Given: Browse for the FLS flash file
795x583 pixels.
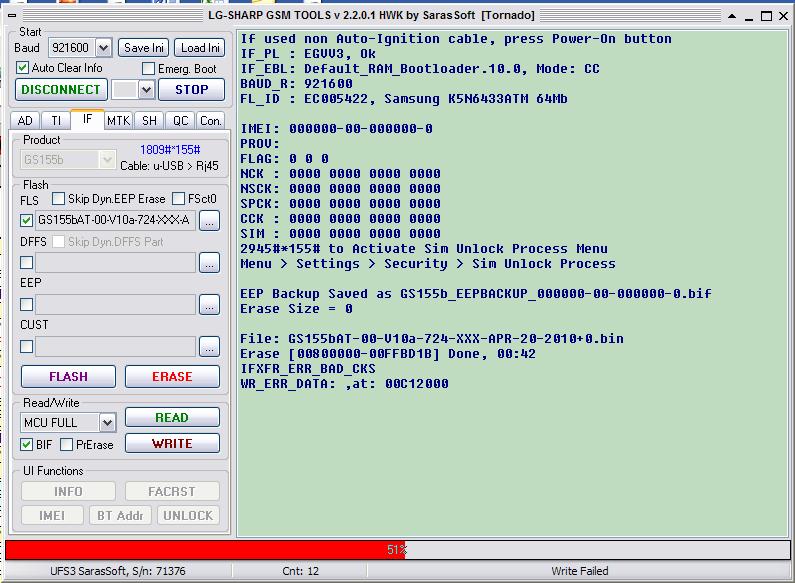Looking at the screenshot, I should click(209, 221).
